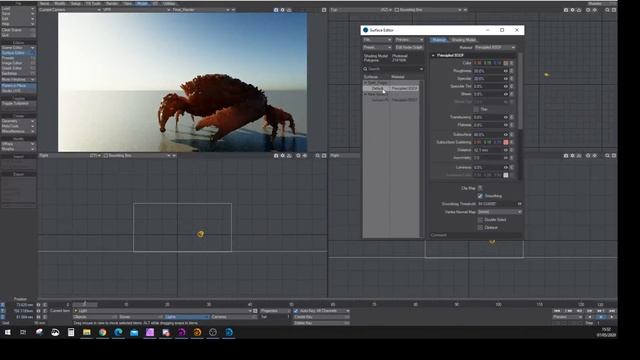
Task: Open the Final_Render mode dropdown
Action: click(200, 9)
